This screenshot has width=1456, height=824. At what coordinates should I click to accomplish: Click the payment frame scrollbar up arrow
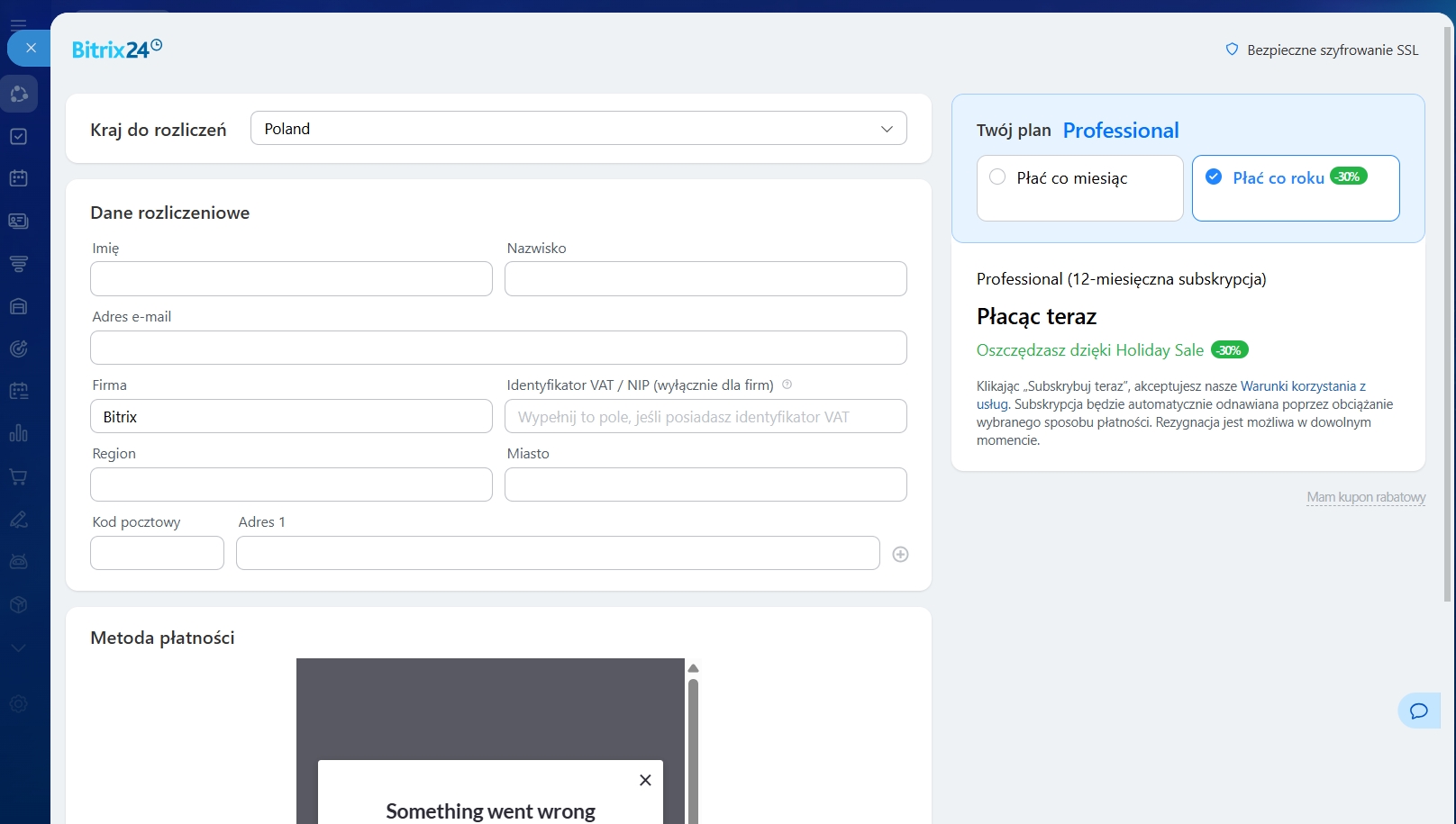[x=693, y=668]
